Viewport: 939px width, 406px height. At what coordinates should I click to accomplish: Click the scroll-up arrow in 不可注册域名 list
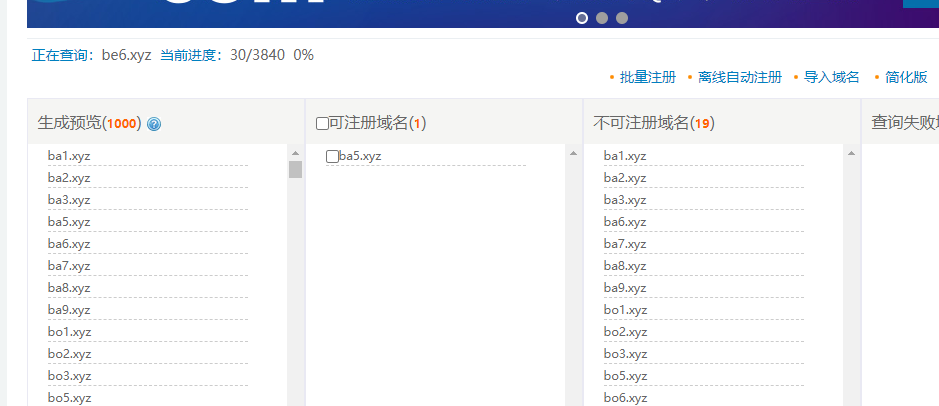click(851, 153)
